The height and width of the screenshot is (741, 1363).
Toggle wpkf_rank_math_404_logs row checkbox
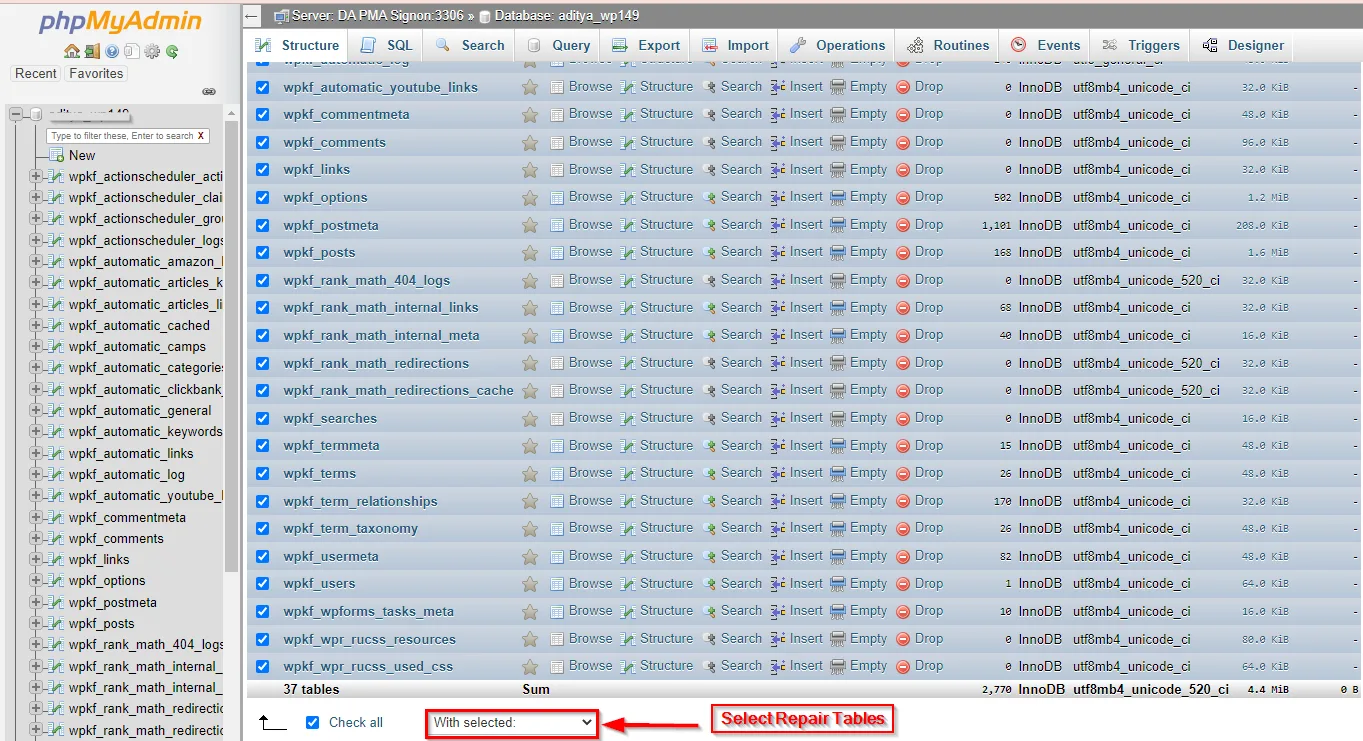tap(263, 280)
